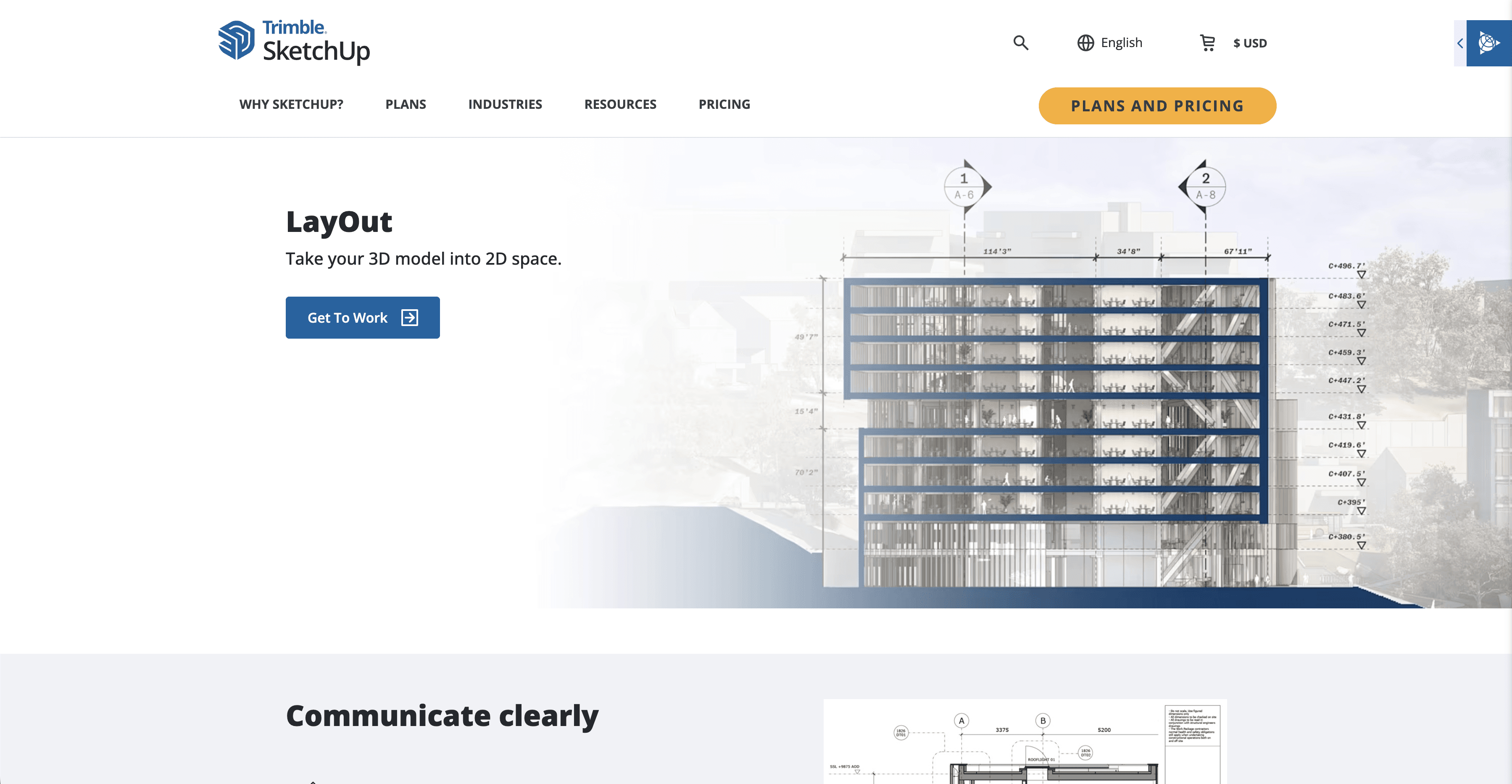Click the globe language icon
The width and height of the screenshot is (1512, 784).
[x=1085, y=43]
